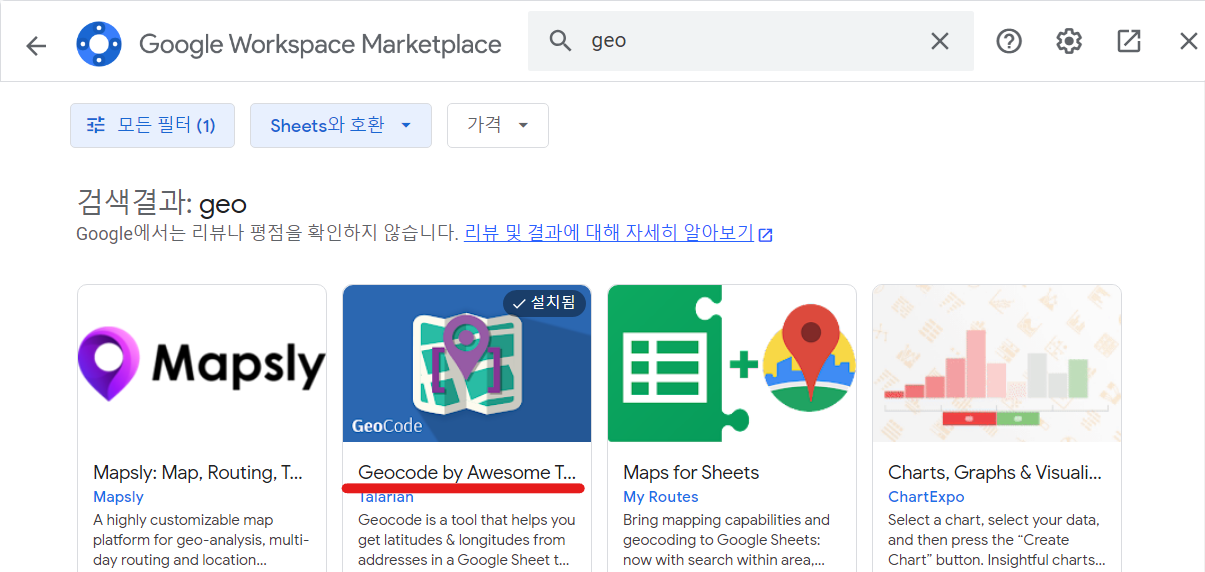Click the '검색결과: geo' heading
The image size is (1205, 572).
[x=162, y=204]
